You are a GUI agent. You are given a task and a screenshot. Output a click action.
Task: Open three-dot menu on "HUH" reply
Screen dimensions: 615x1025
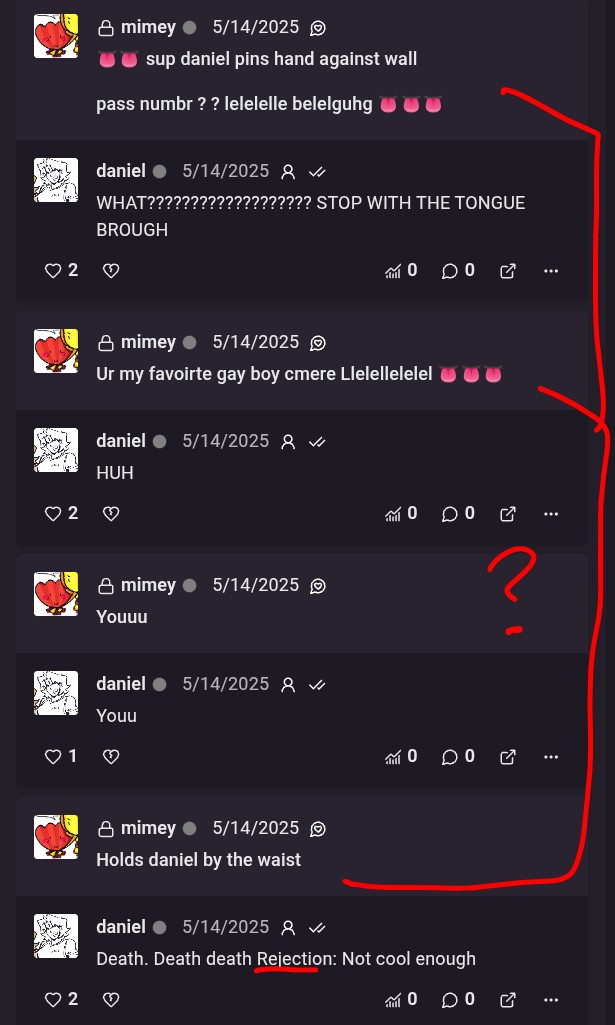tap(551, 514)
